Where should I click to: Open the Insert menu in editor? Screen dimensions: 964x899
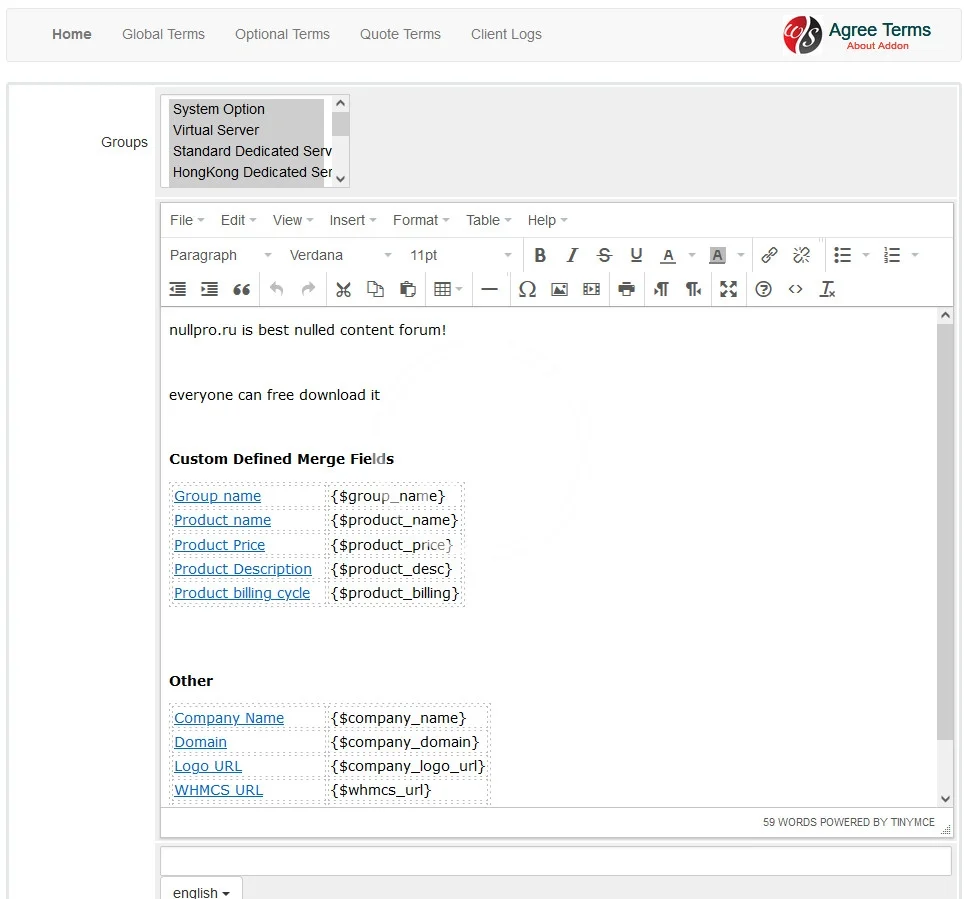pyautogui.click(x=353, y=220)
